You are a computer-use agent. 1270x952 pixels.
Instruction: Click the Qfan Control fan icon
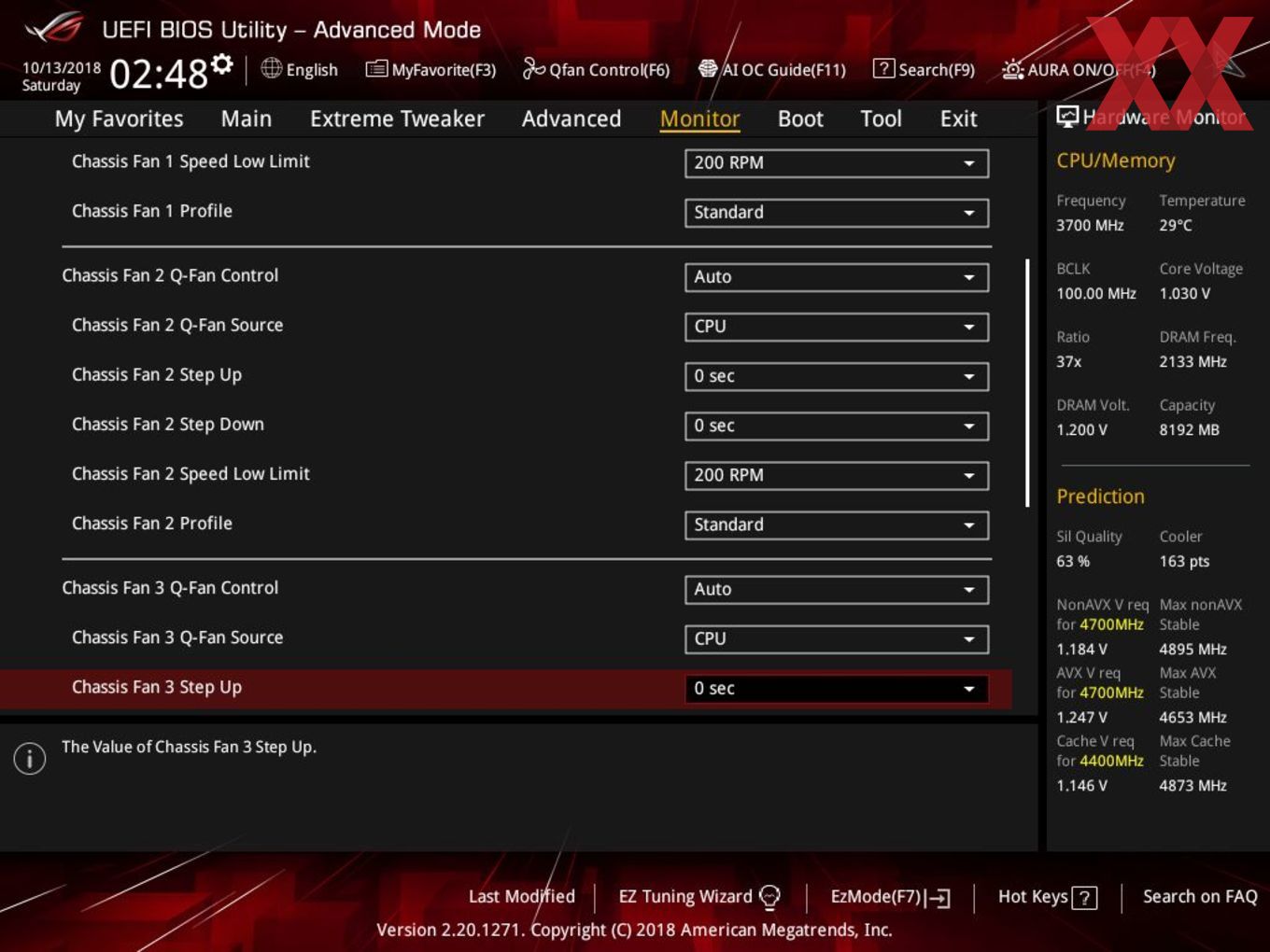(x=533, y=68)
